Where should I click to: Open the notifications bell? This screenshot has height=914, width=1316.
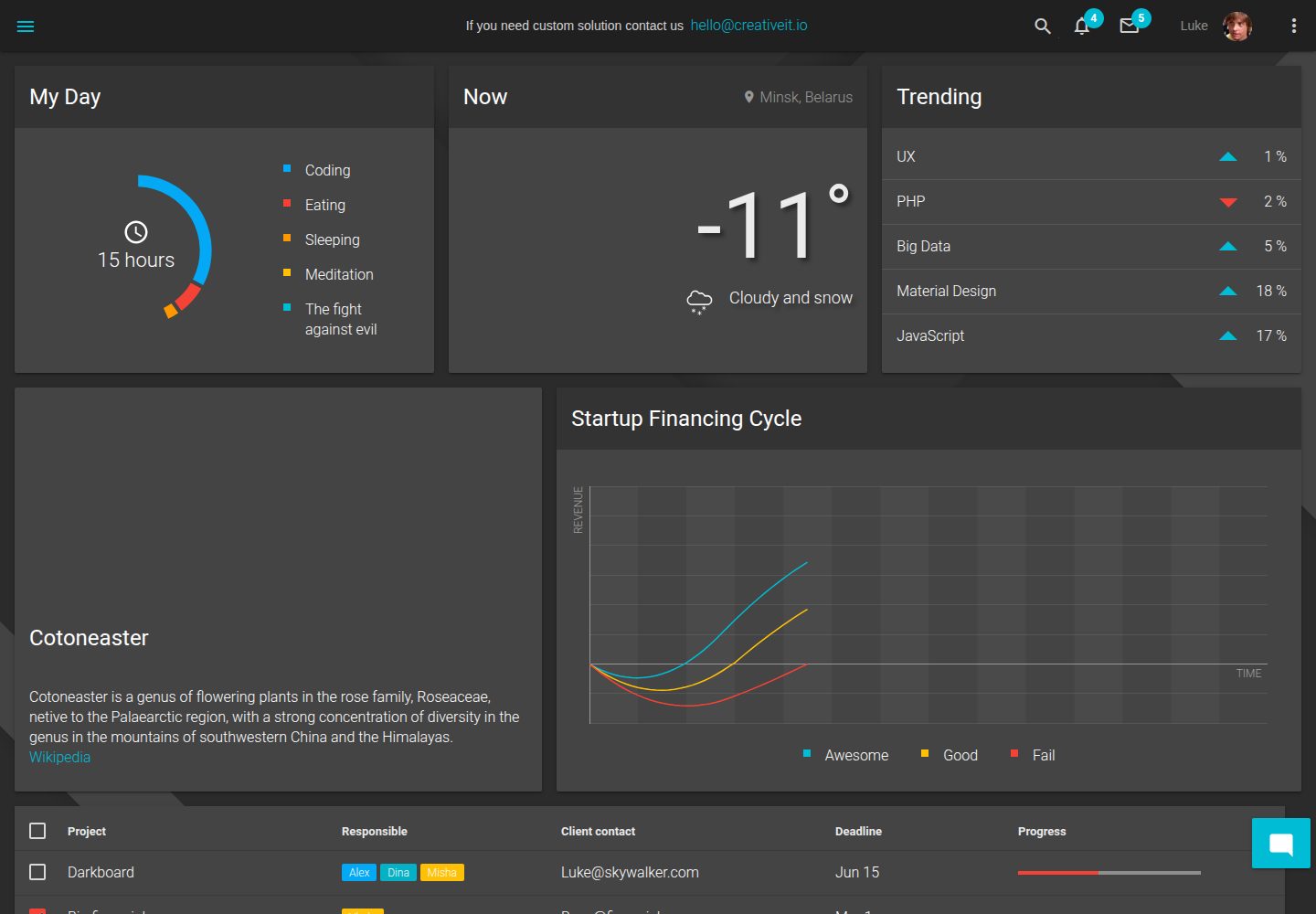[x=1082, y=27]
